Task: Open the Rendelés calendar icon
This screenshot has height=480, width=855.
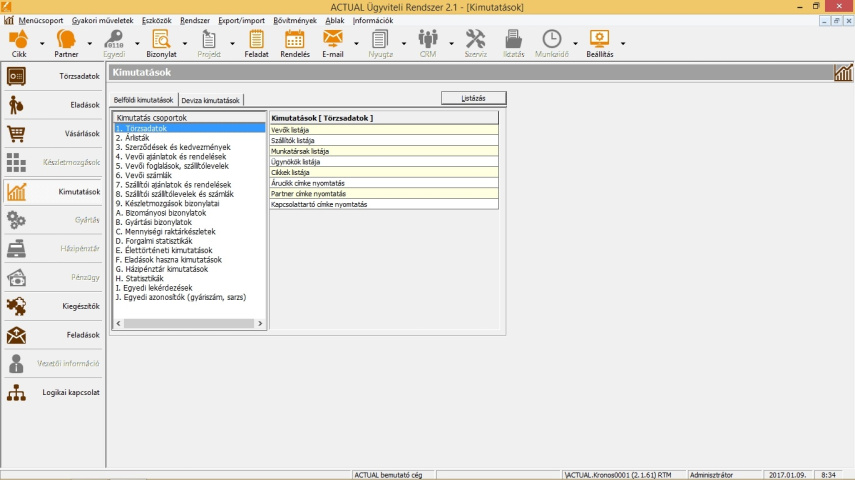Action: [x=294, y=40]
